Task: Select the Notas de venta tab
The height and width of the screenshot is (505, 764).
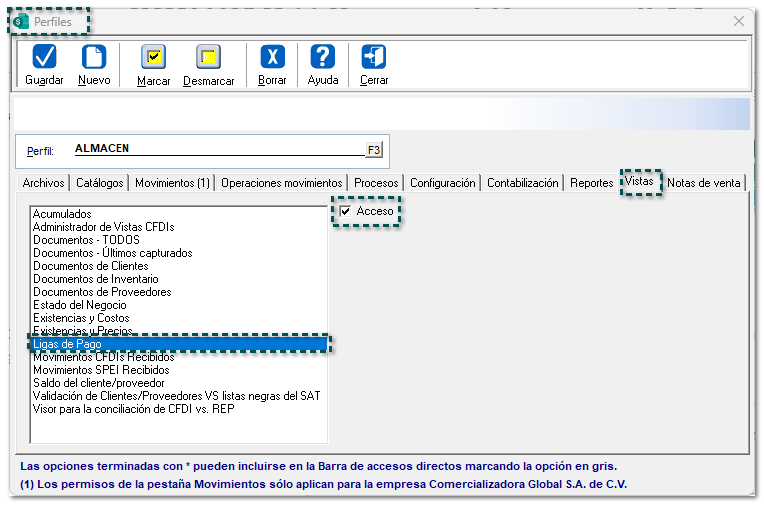Action: point(704,183)
